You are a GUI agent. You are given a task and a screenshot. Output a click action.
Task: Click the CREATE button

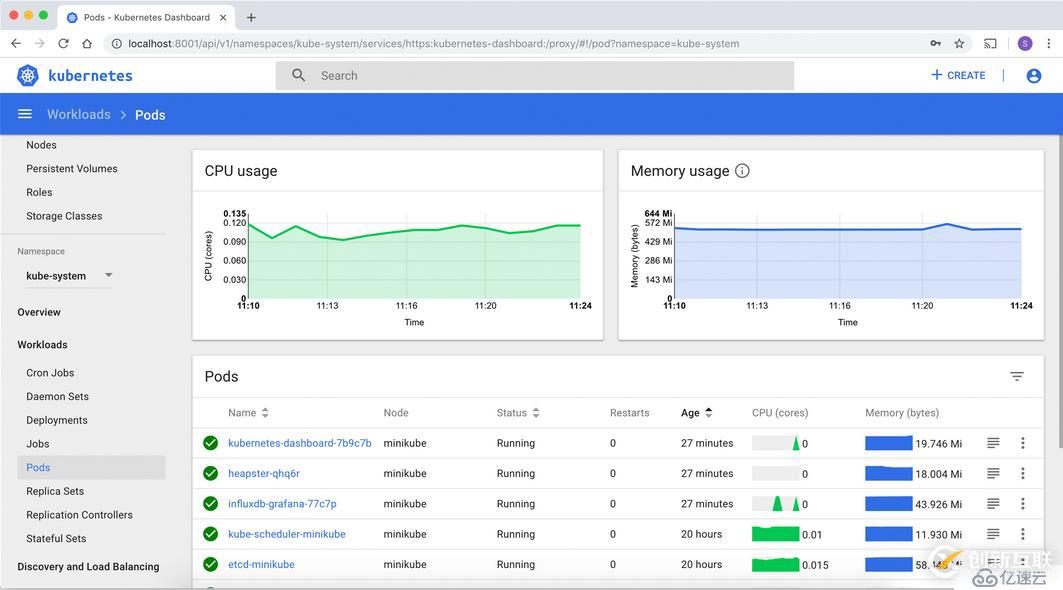pos(957,75)
